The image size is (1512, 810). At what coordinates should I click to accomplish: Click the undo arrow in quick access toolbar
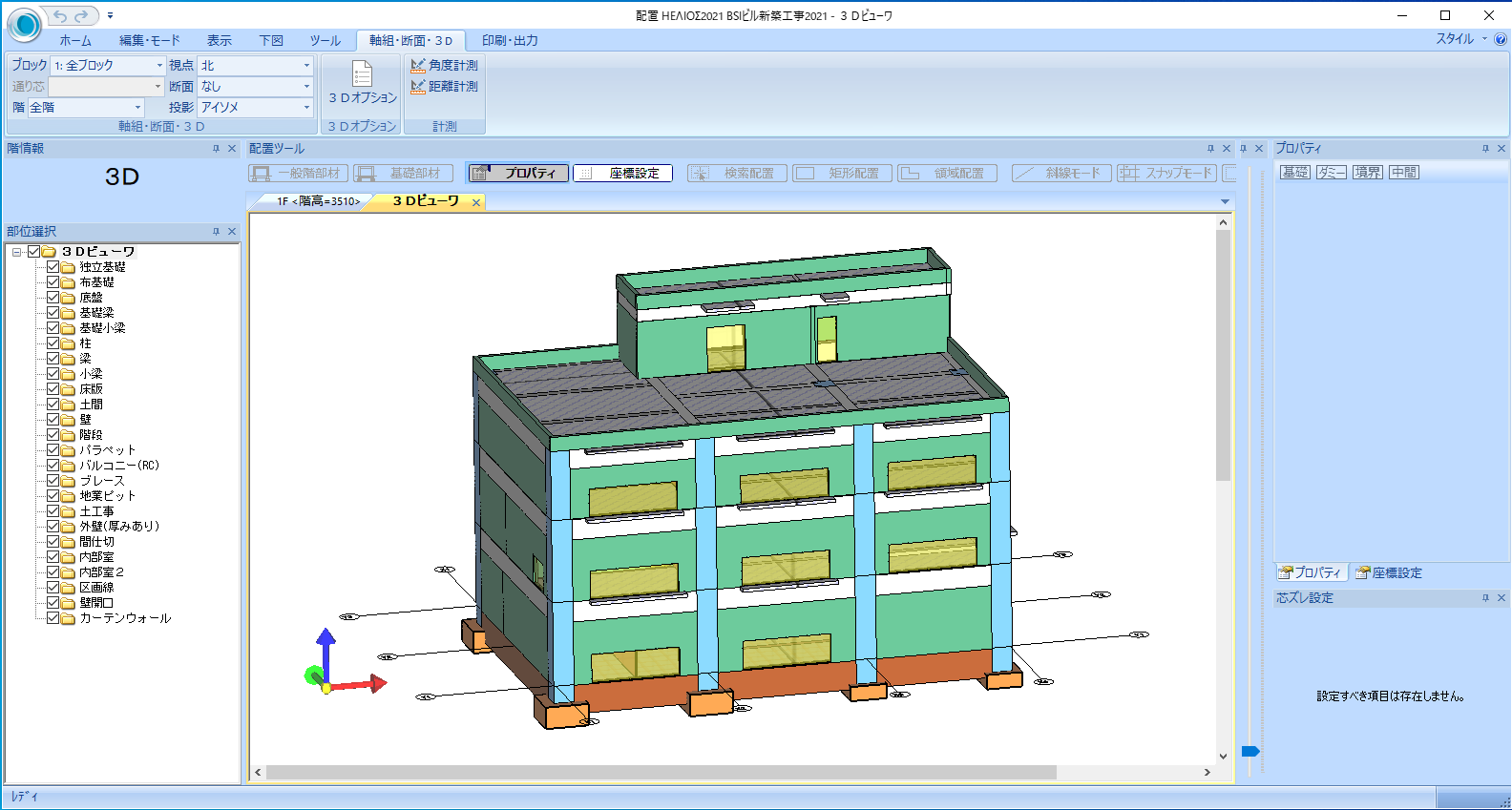(60, 15)
